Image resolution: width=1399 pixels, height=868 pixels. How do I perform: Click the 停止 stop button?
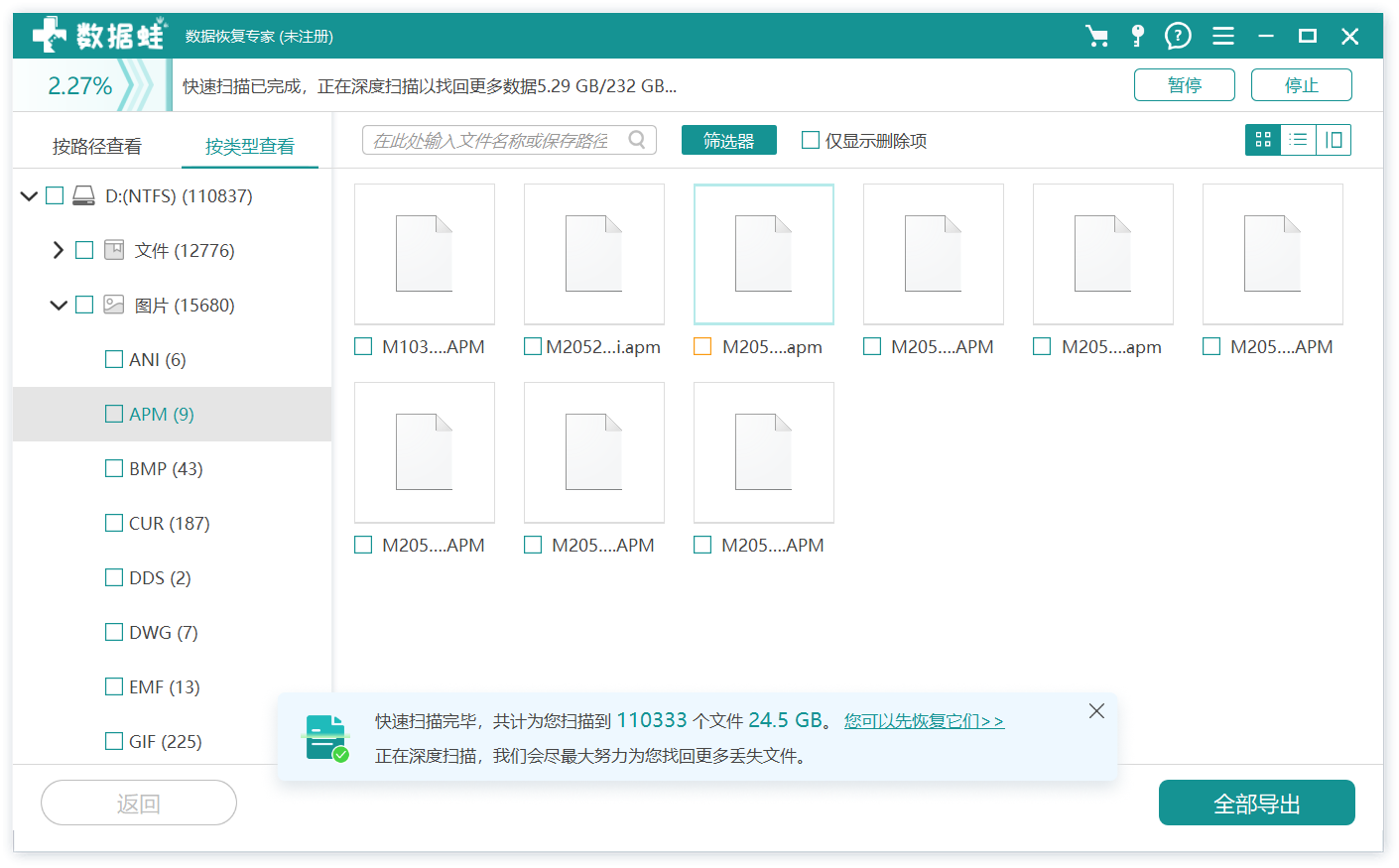click(x=1302, y=85)
